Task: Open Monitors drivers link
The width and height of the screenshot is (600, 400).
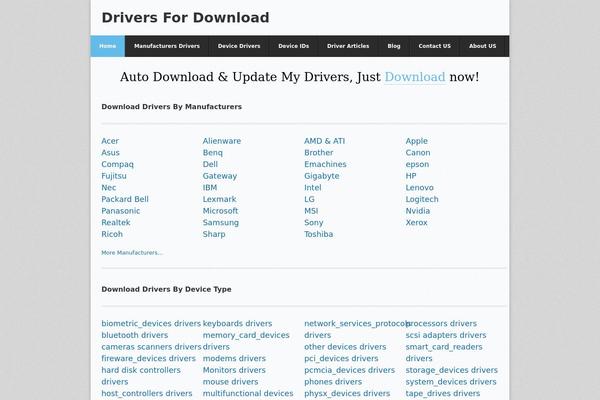Action: 234,370
